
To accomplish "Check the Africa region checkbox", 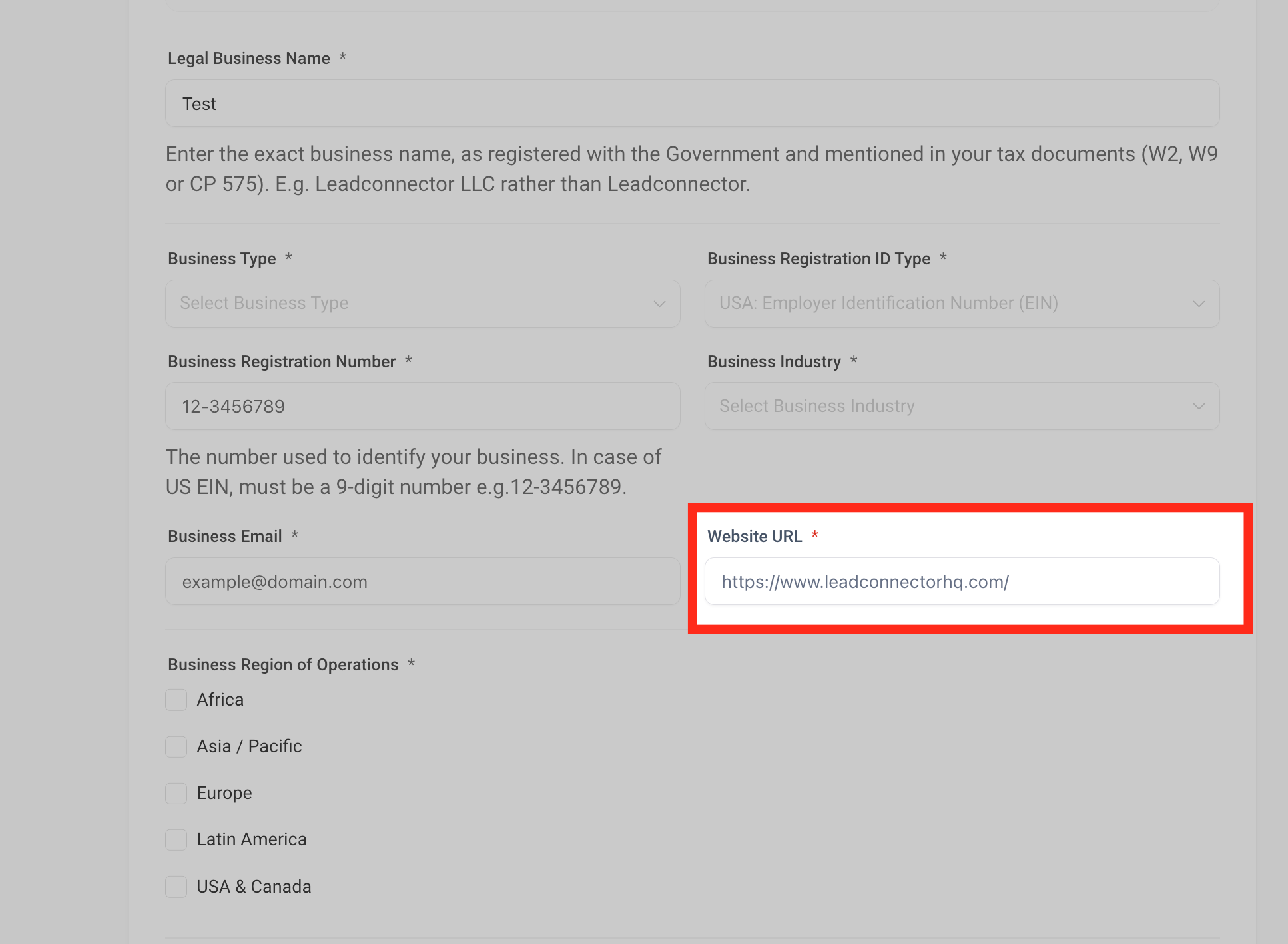I will coord(176,700).
